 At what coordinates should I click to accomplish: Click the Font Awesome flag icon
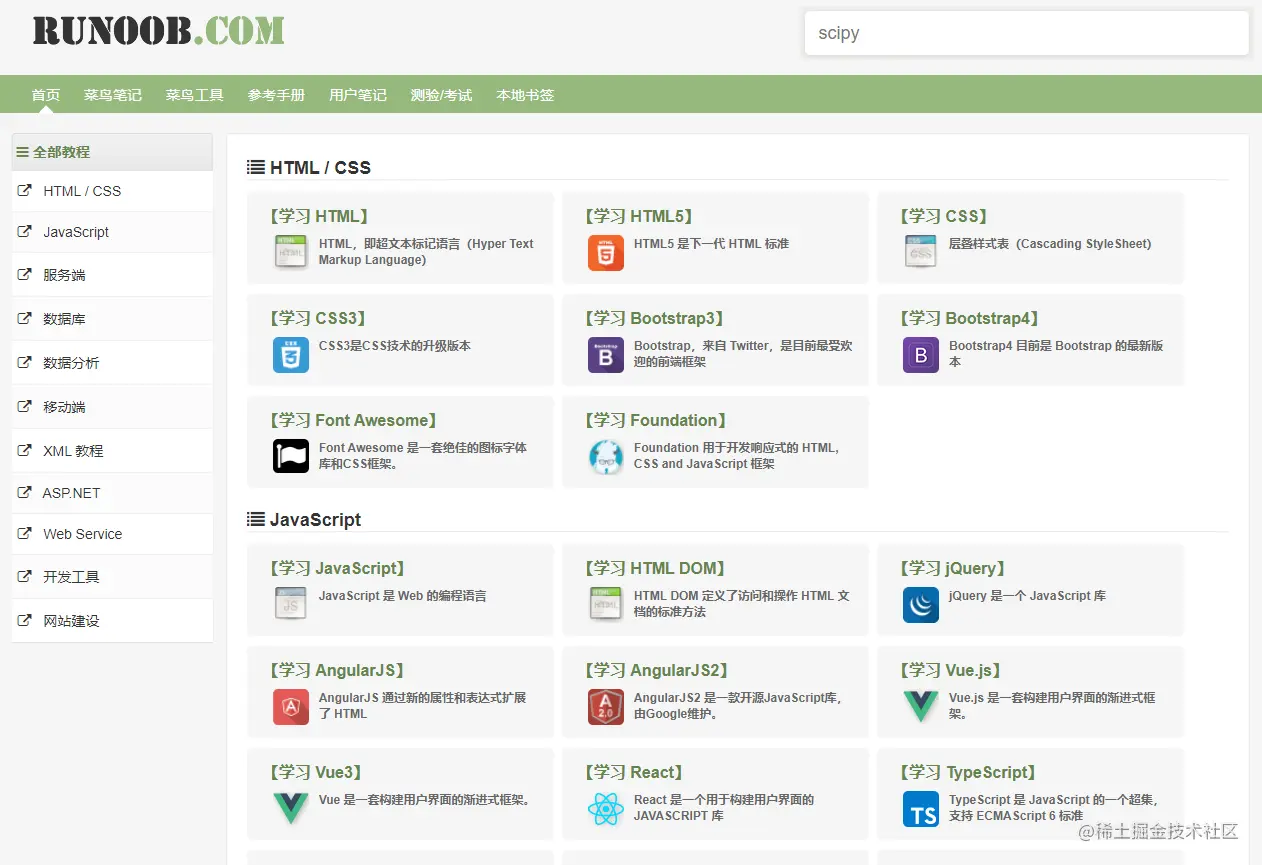click(x=291, y=456)
